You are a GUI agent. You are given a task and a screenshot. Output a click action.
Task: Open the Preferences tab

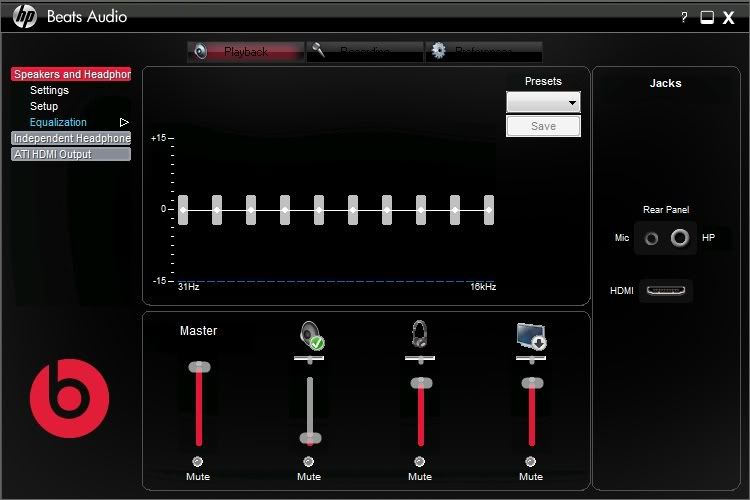(x=484, y=52)
